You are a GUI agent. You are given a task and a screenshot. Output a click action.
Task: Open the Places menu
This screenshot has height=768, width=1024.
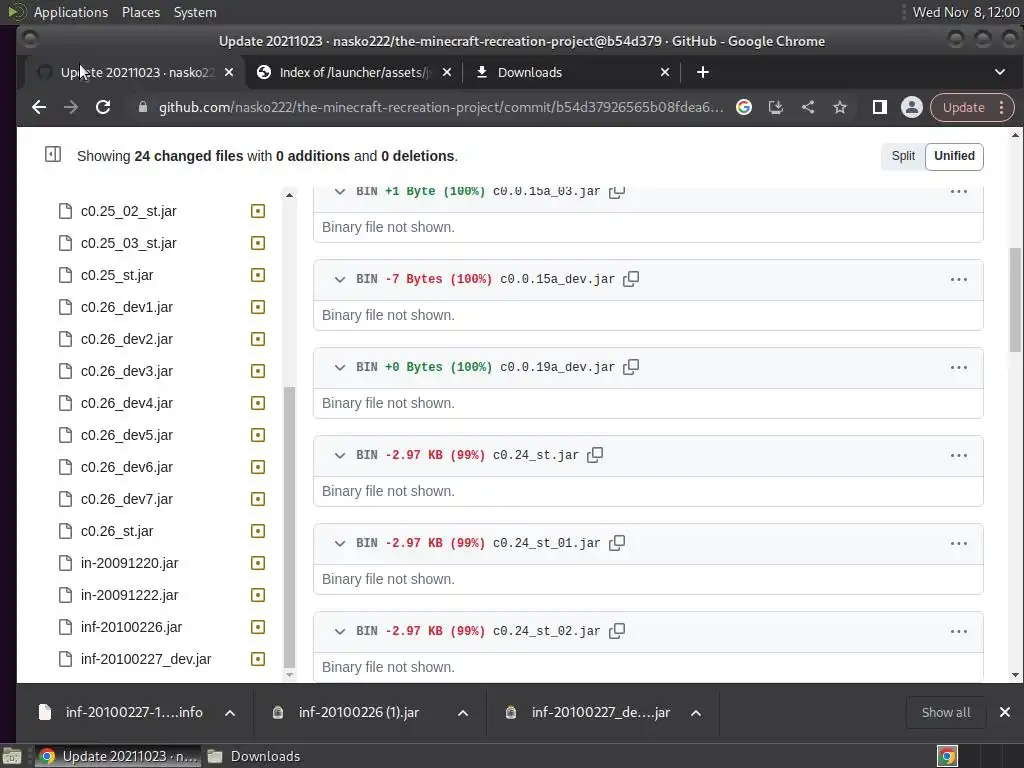(141, 12)
